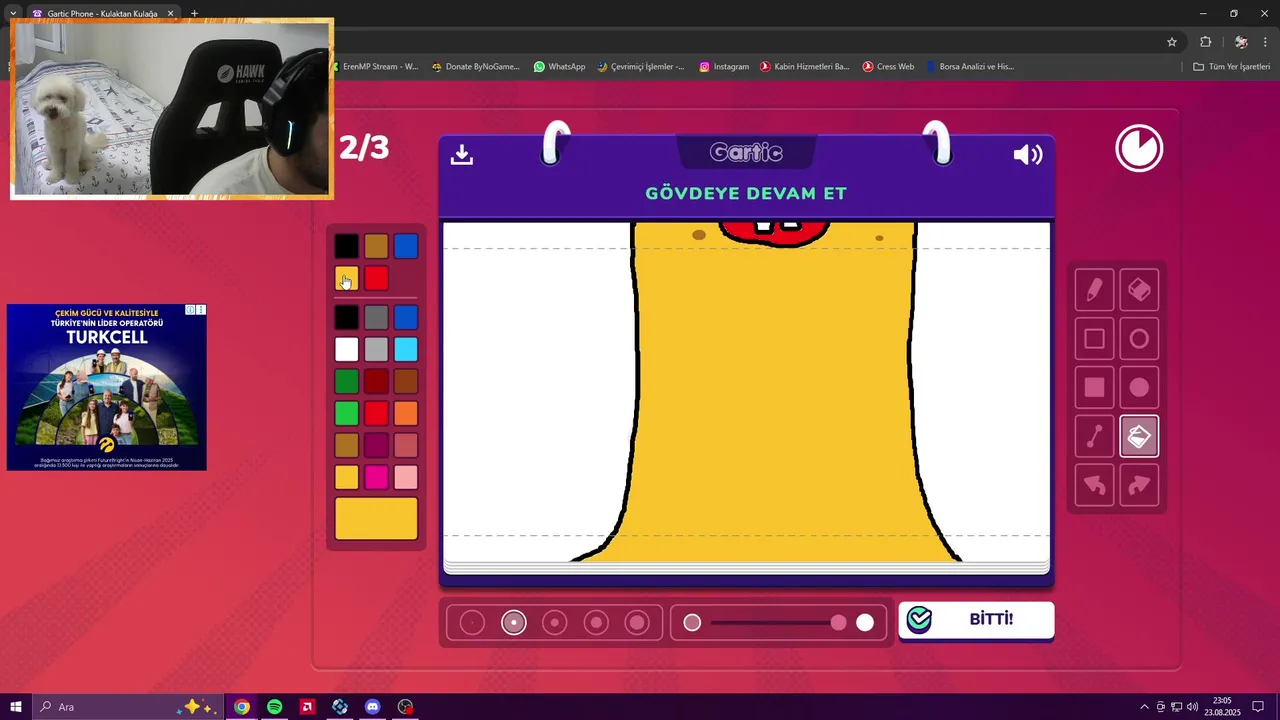The width and height of the screenshot is (1280, 720).
Task: Open the ErenMP Stream bookmark
Action: coord(378,67)
